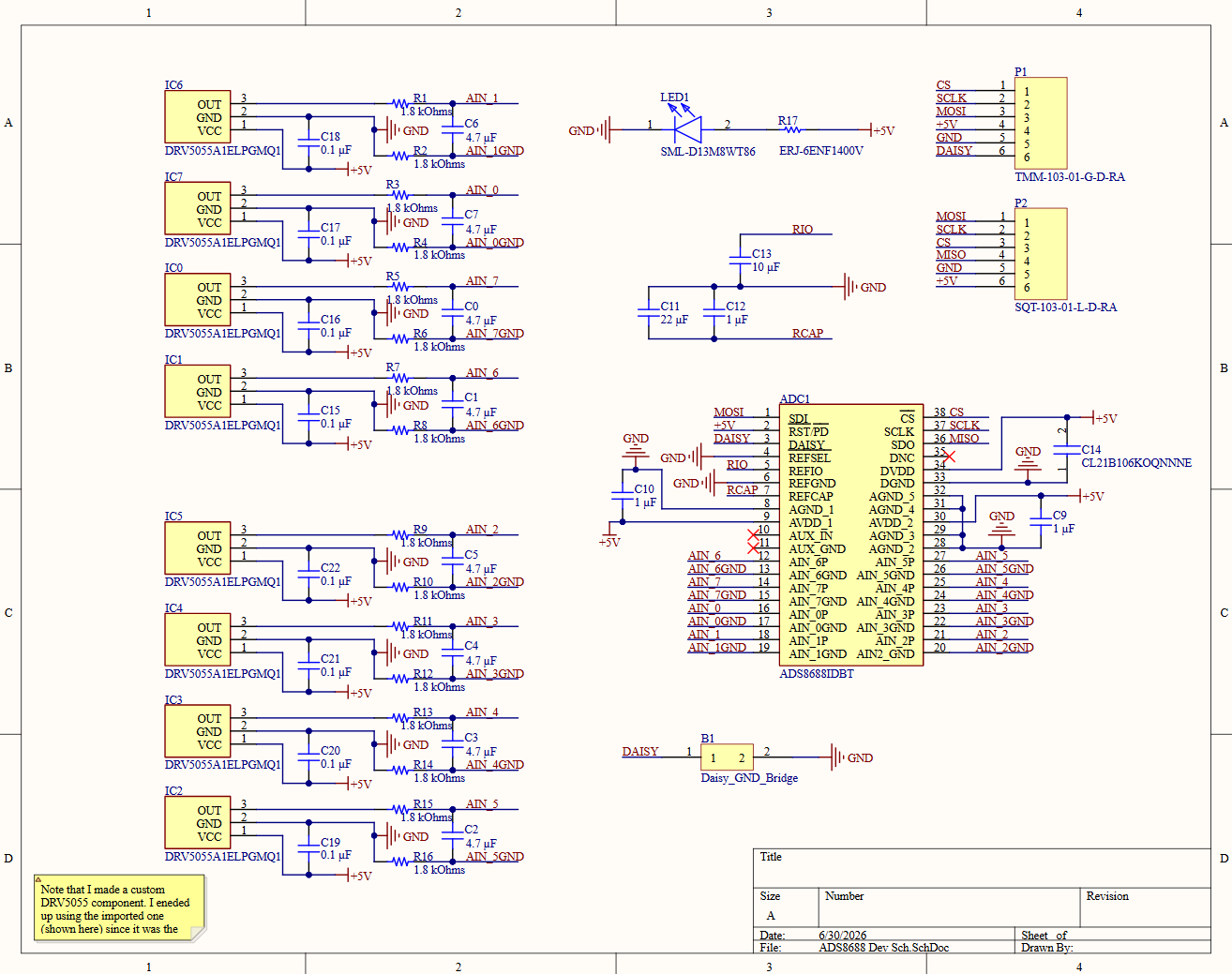Click the ADS8688IDBT part label
This screenshot has height=974, width=1232.
tap(817, 673)
